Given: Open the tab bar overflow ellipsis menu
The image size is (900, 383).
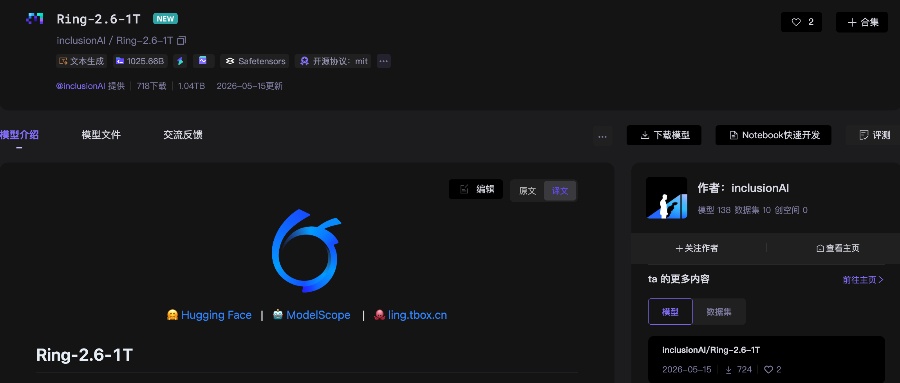Looking at the screenshot, I should [602, 136].
